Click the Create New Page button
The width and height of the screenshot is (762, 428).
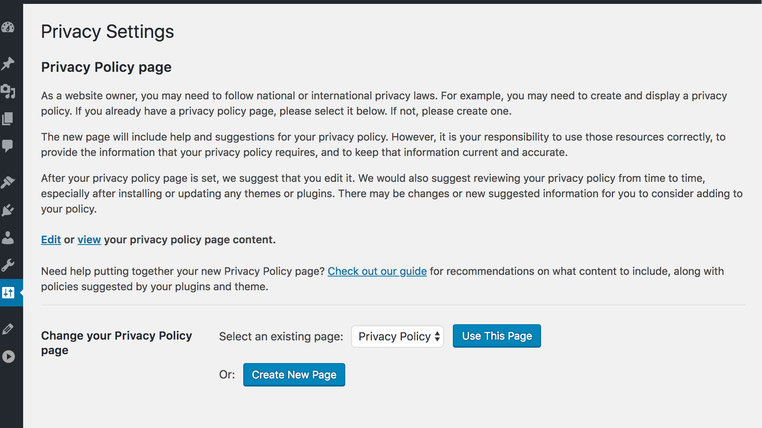coord(294,375)
